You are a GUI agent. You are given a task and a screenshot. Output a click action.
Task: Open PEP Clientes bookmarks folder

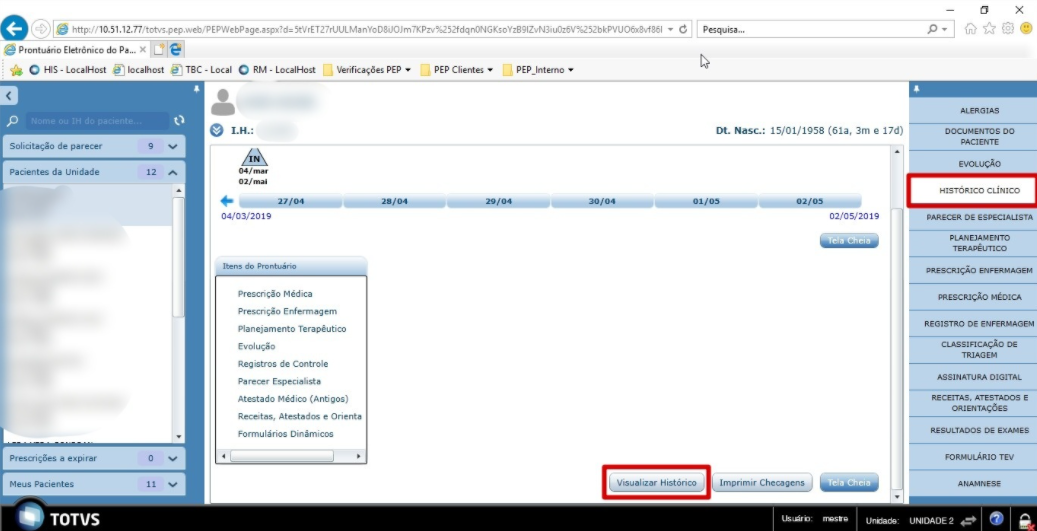[x=457, y=69]
